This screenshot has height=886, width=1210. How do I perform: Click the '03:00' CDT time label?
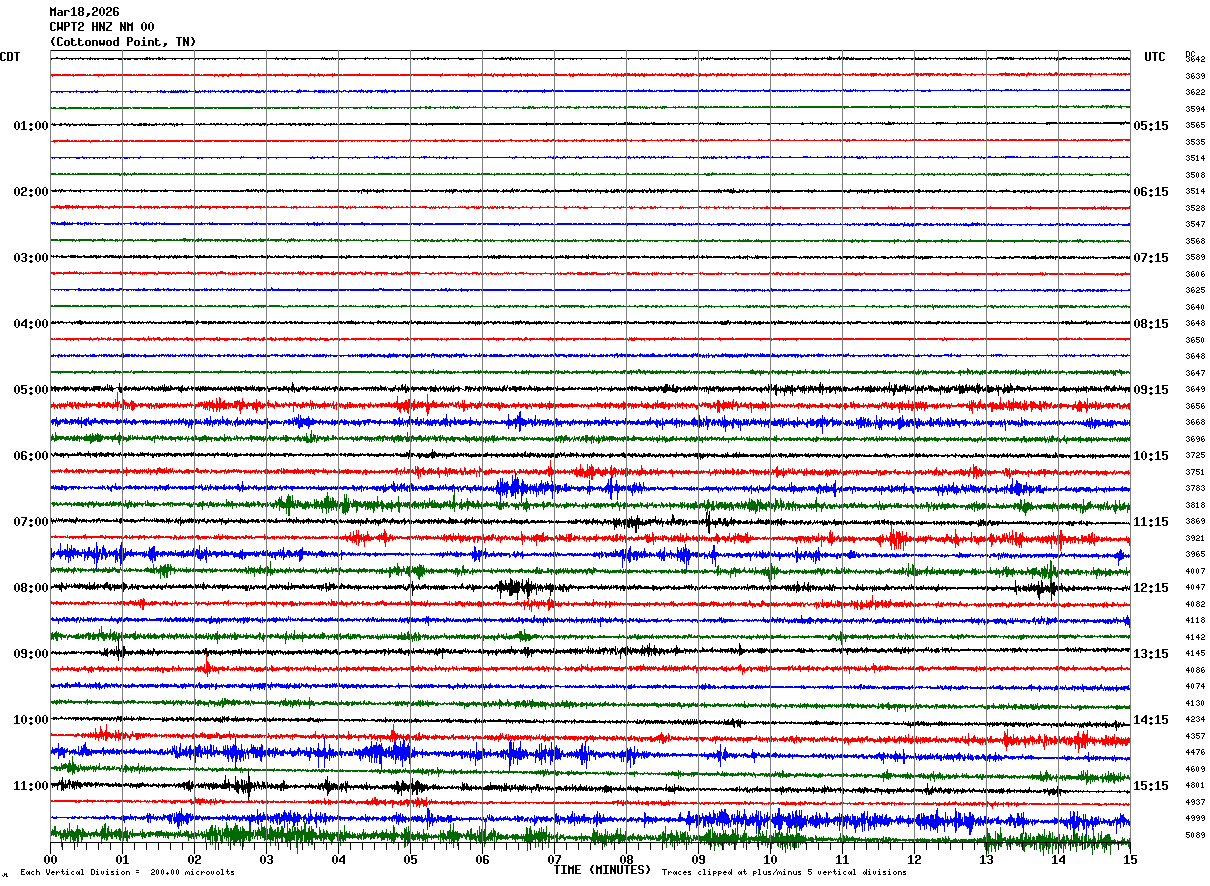pyautogui.click(x=31, y=258)
